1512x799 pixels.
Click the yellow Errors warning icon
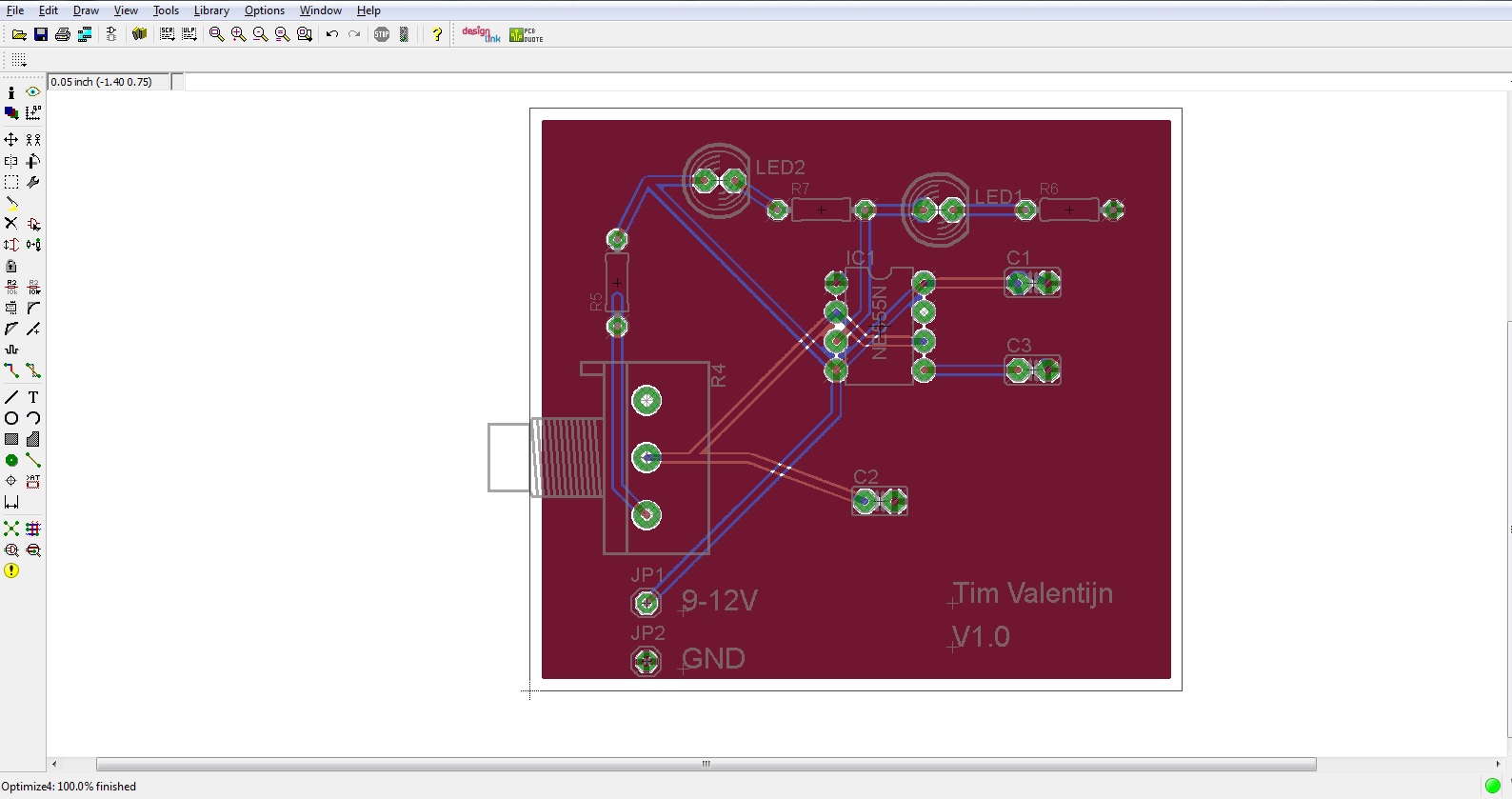(x=11, y=570)
